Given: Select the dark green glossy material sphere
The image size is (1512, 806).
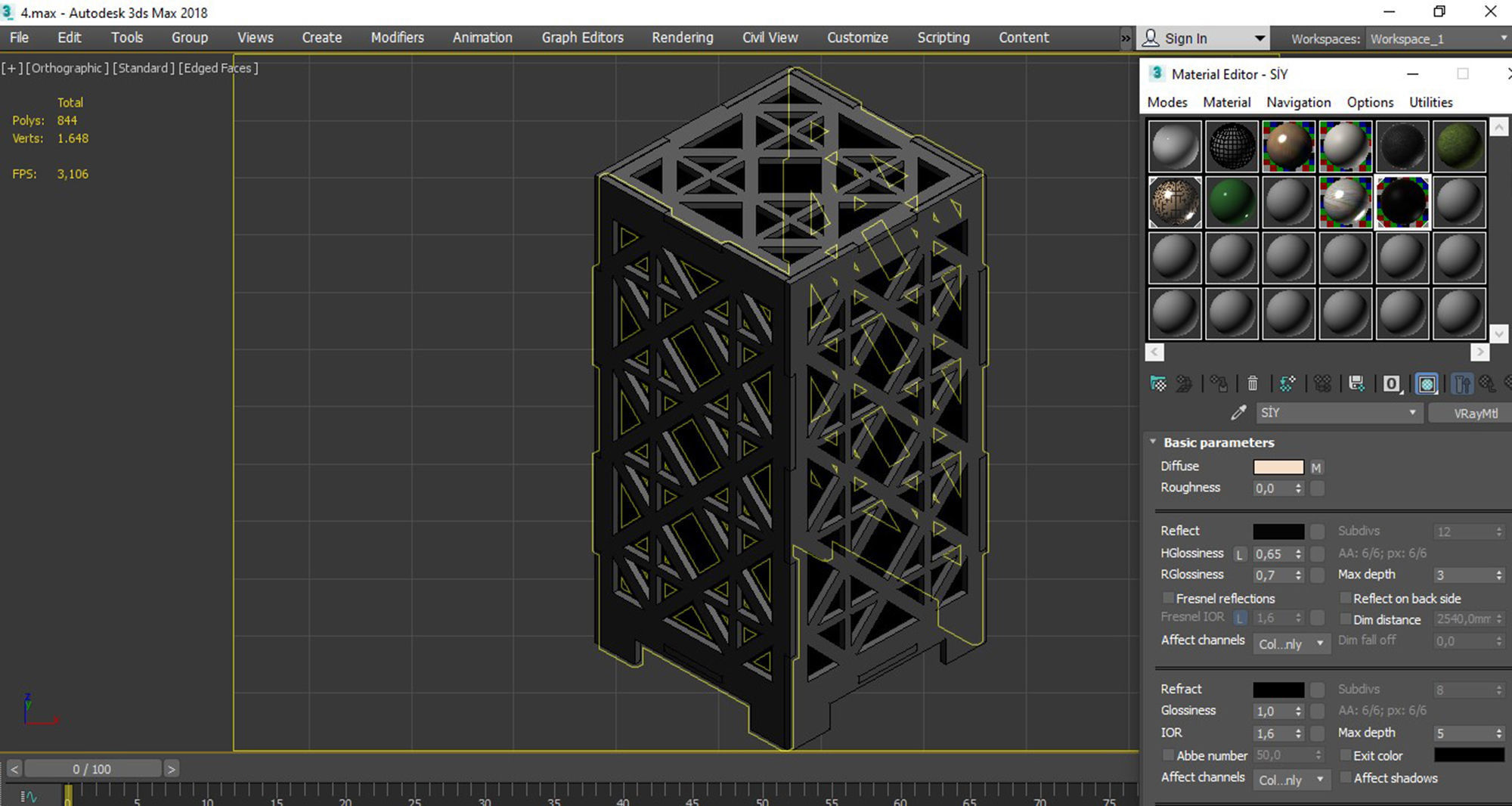Looking at the screenshot, I should [x=1232, y=202].
